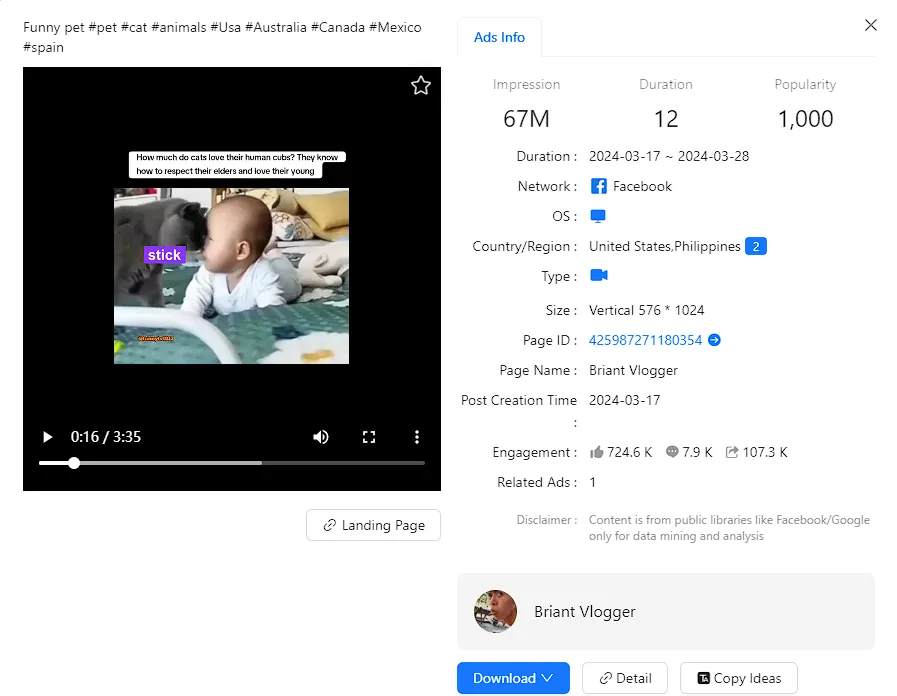Open the Landing Page link
The width and height of the screenshot is (897, 696).
373,525
